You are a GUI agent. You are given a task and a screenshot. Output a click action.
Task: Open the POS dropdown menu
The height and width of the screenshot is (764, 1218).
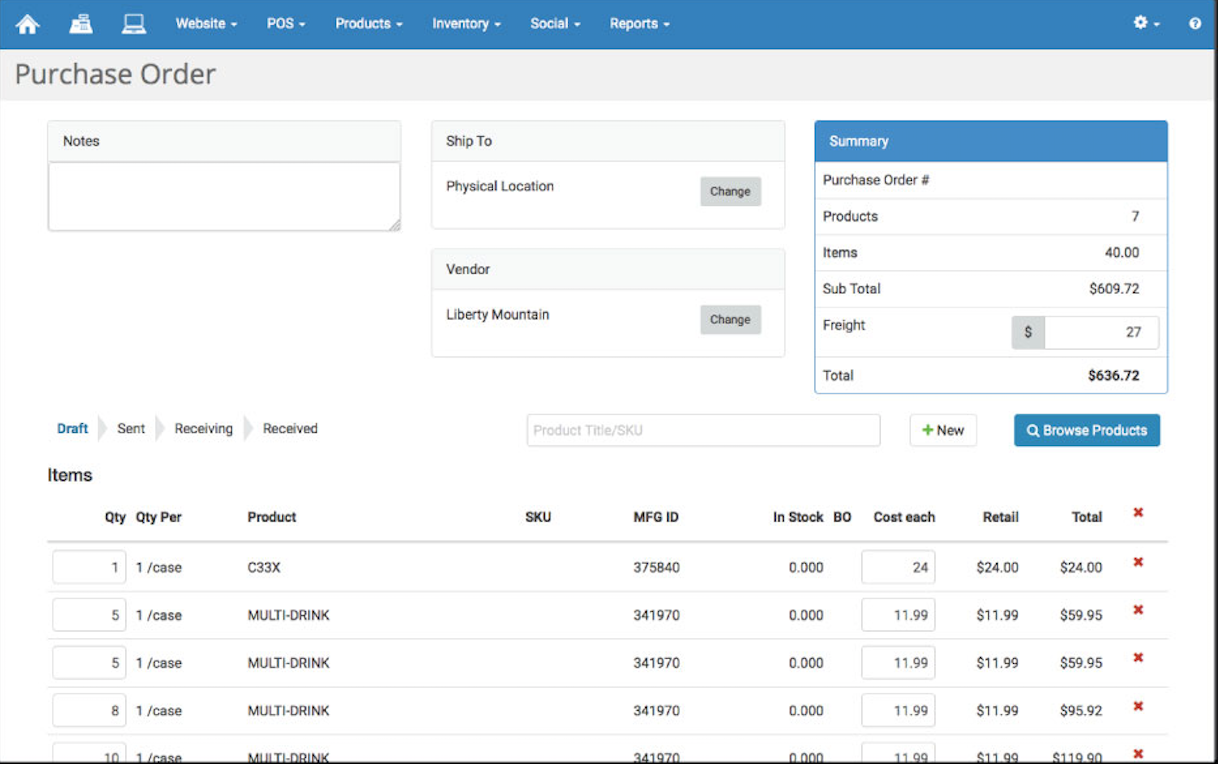click(x=286, y=24)
